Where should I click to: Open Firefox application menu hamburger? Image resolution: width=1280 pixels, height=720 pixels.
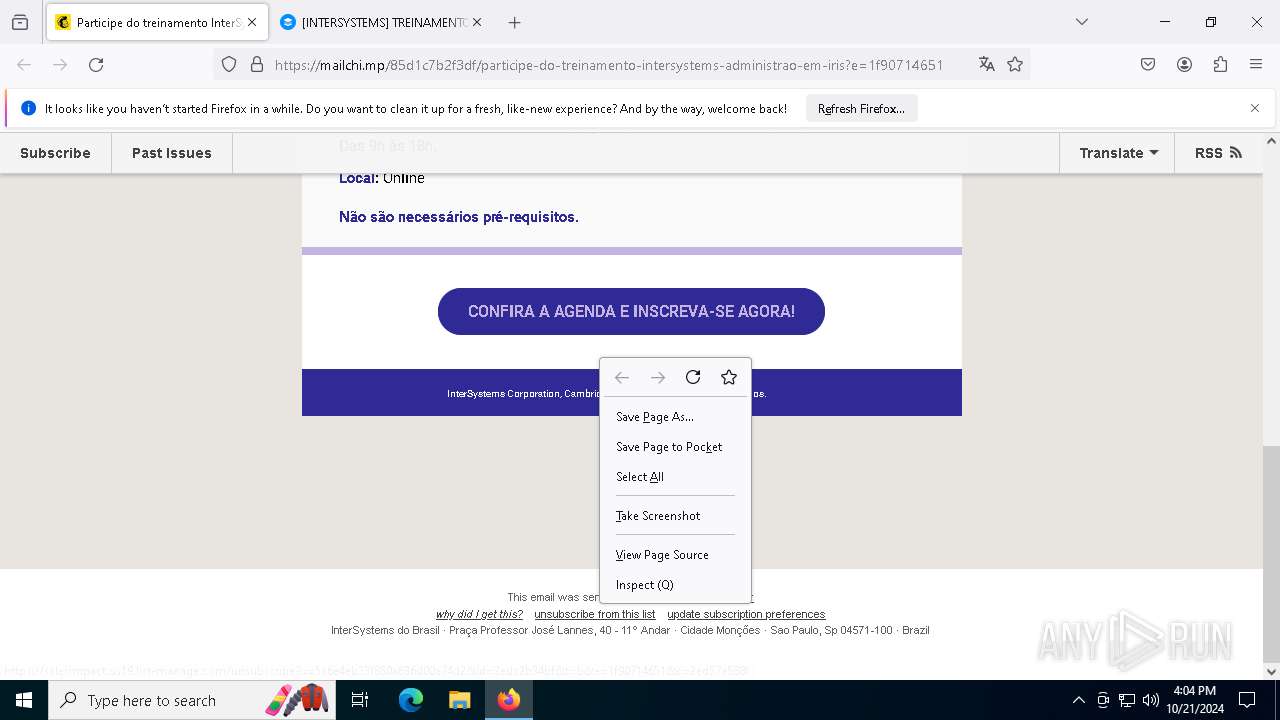[x=1256, y=64]
